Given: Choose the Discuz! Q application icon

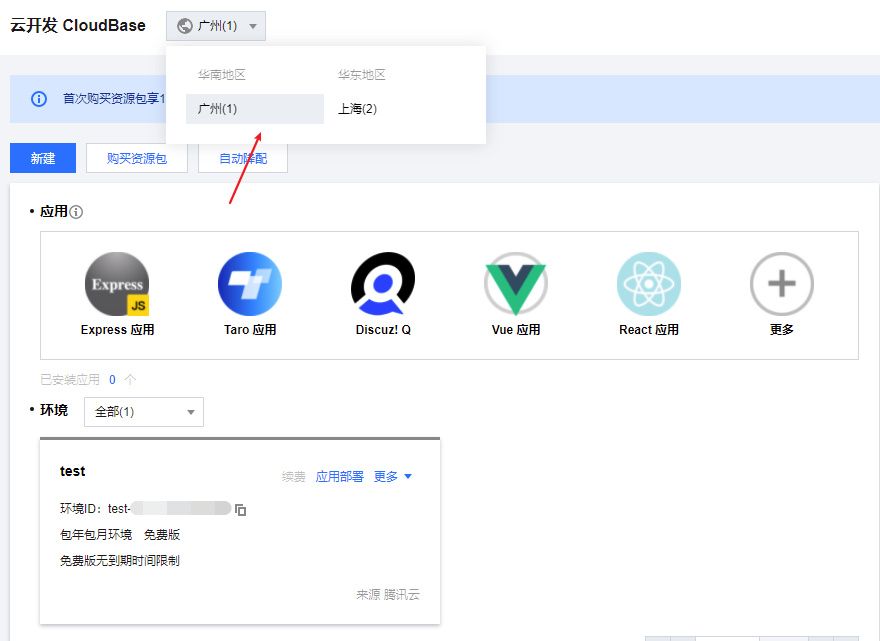Looking at the screenshot, I should click(x=383, y=284).
